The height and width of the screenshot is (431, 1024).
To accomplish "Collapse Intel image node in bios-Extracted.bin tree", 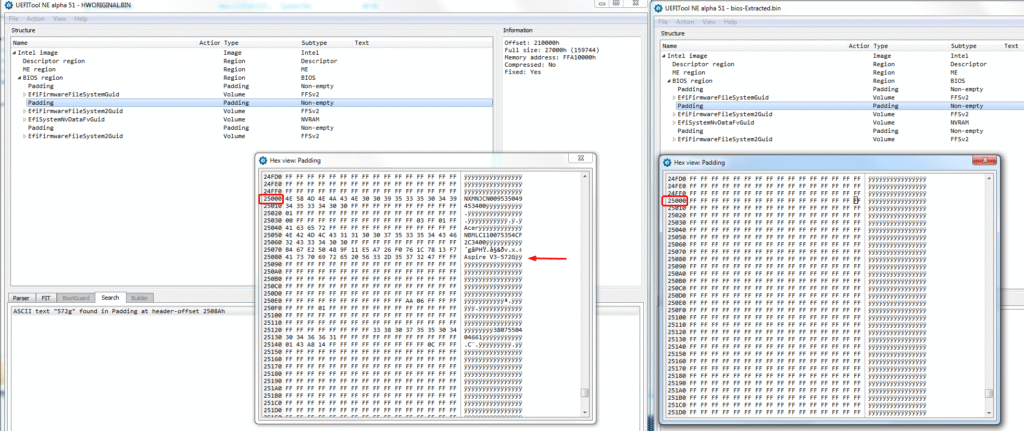I will pyautogui.click(x=664, y=56).
